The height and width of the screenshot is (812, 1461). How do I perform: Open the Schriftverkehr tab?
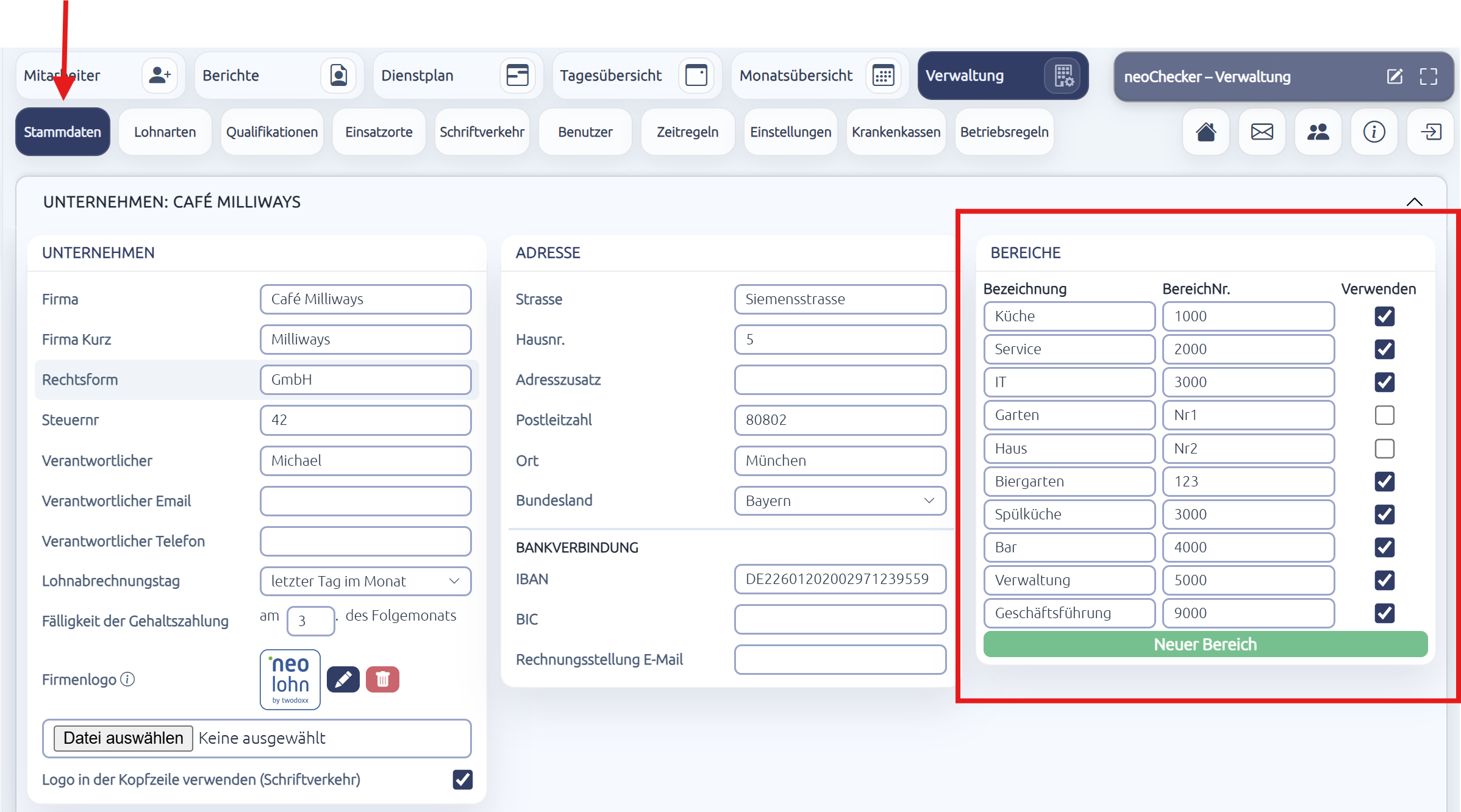(482, 132)
